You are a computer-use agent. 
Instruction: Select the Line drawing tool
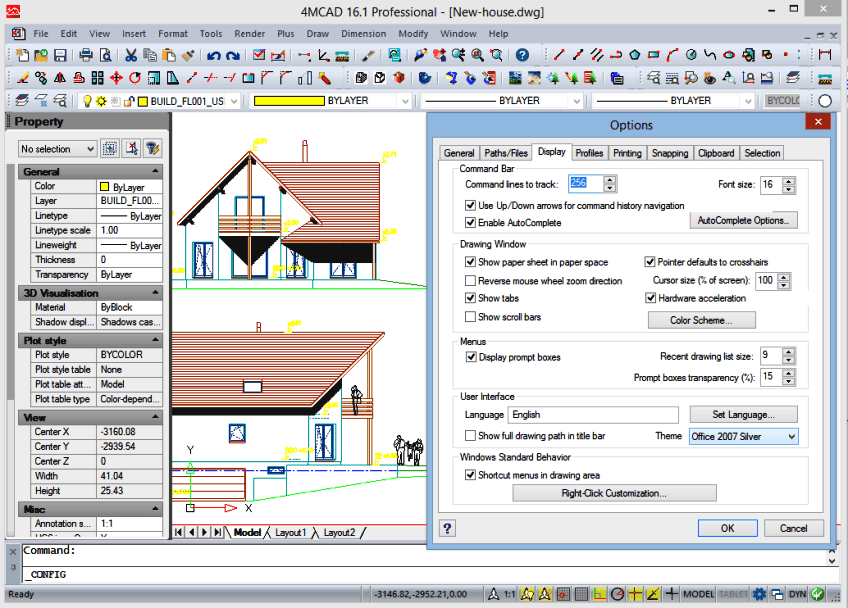point(559,55)
